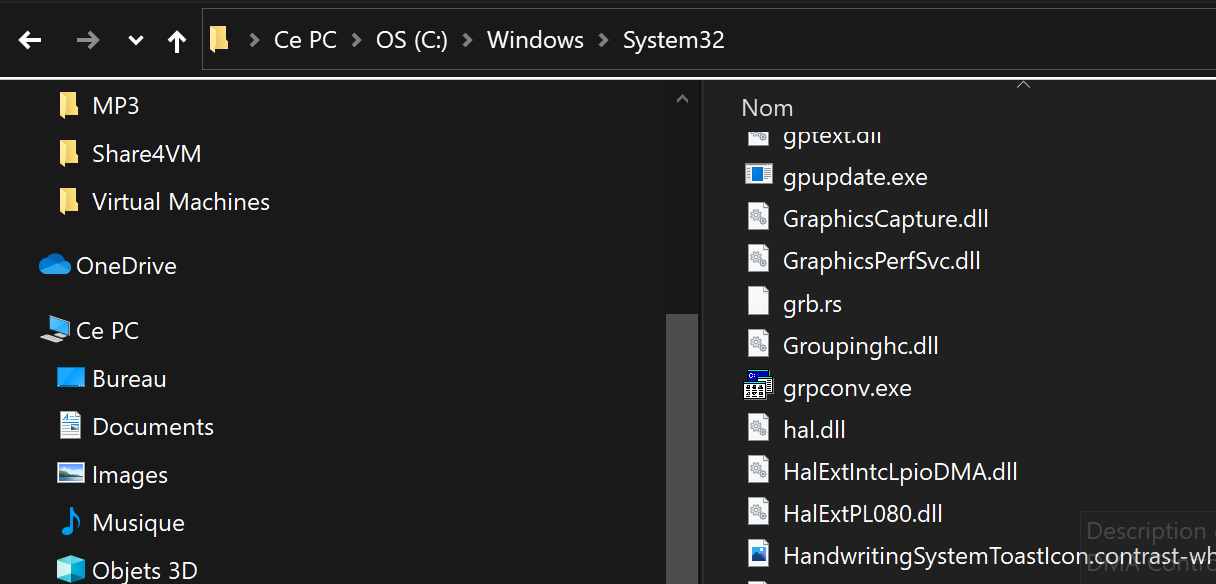Open Musique in navigation pane
1216x584 pixels.
(x=138, y=522)
